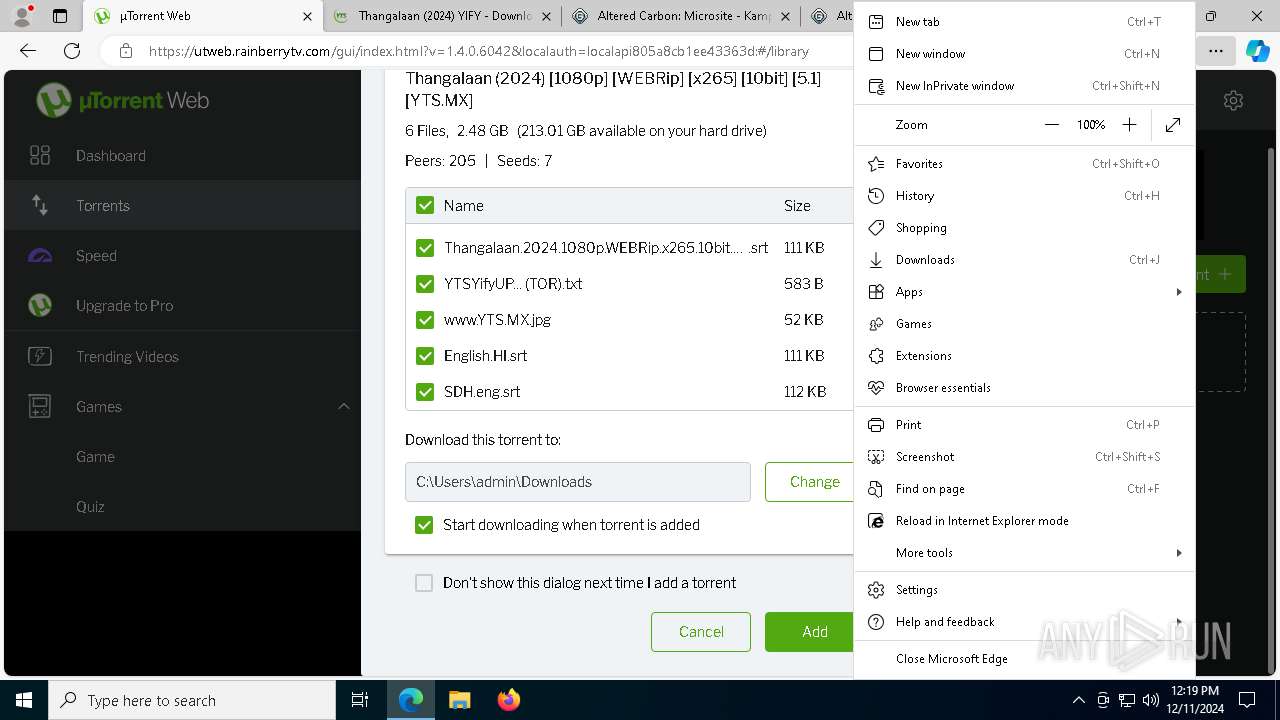
Task: Open the tab actions menu icon
Action: [60, 16]
